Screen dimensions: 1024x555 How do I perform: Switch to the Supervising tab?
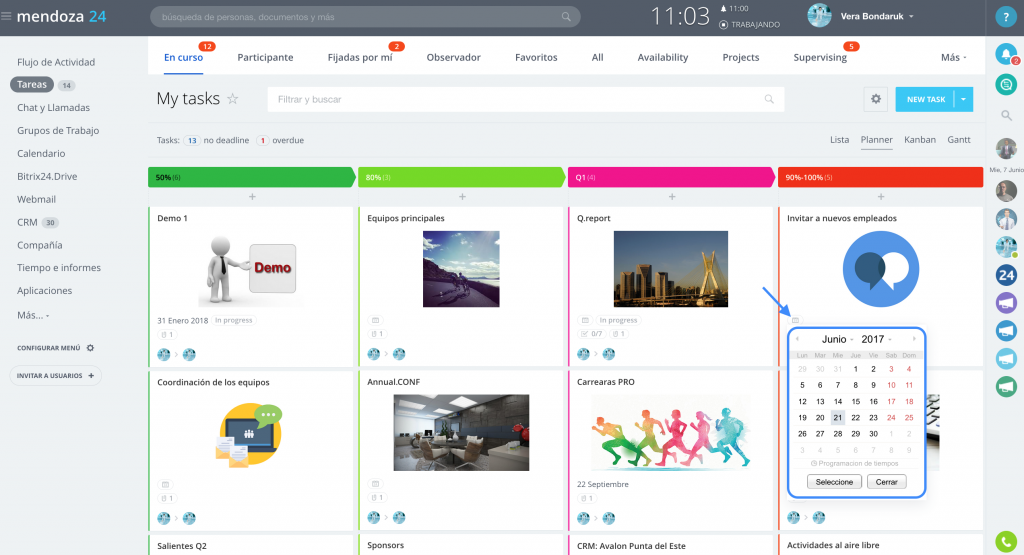coord(820,57)
